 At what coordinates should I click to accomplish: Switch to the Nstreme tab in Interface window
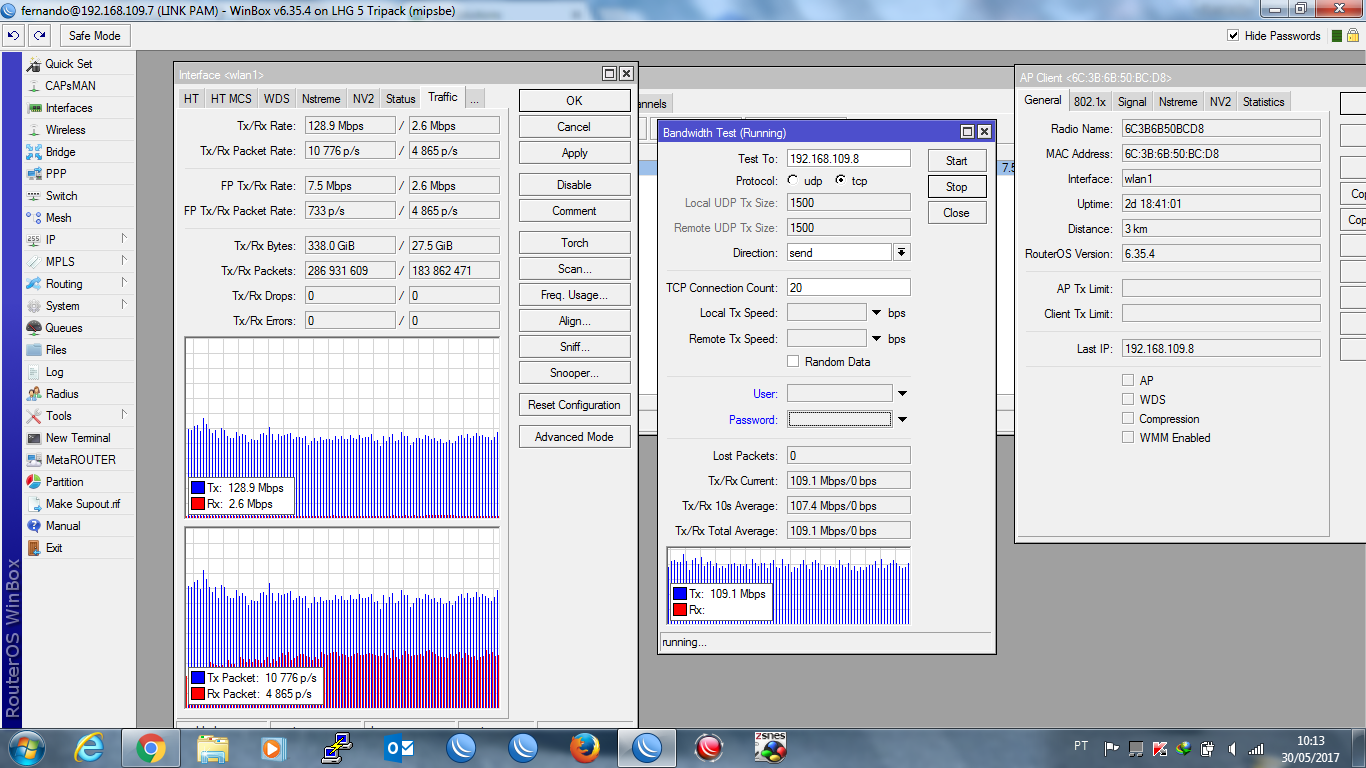[320, 99]
